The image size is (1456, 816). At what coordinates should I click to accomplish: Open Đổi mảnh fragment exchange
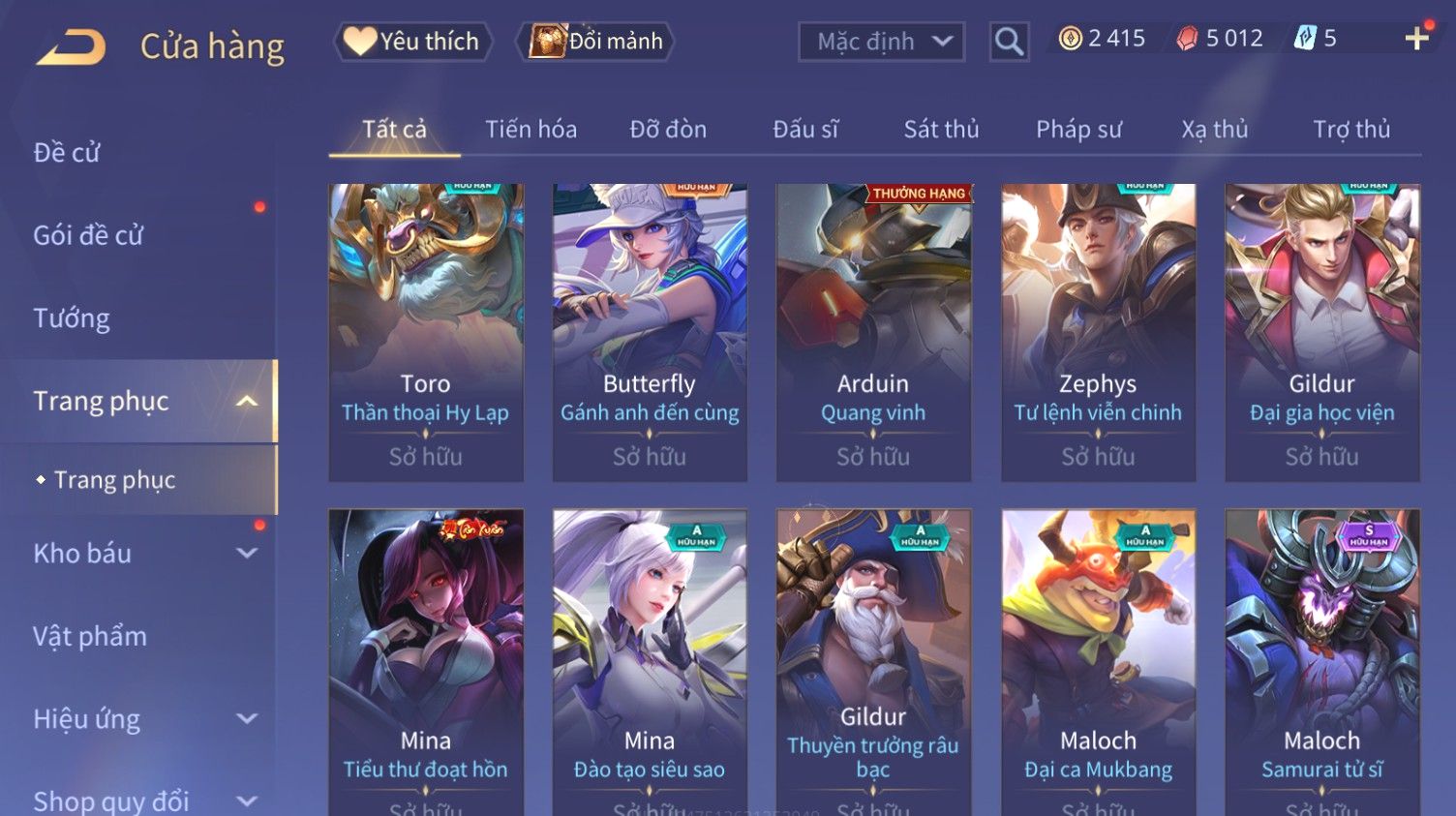596,42
